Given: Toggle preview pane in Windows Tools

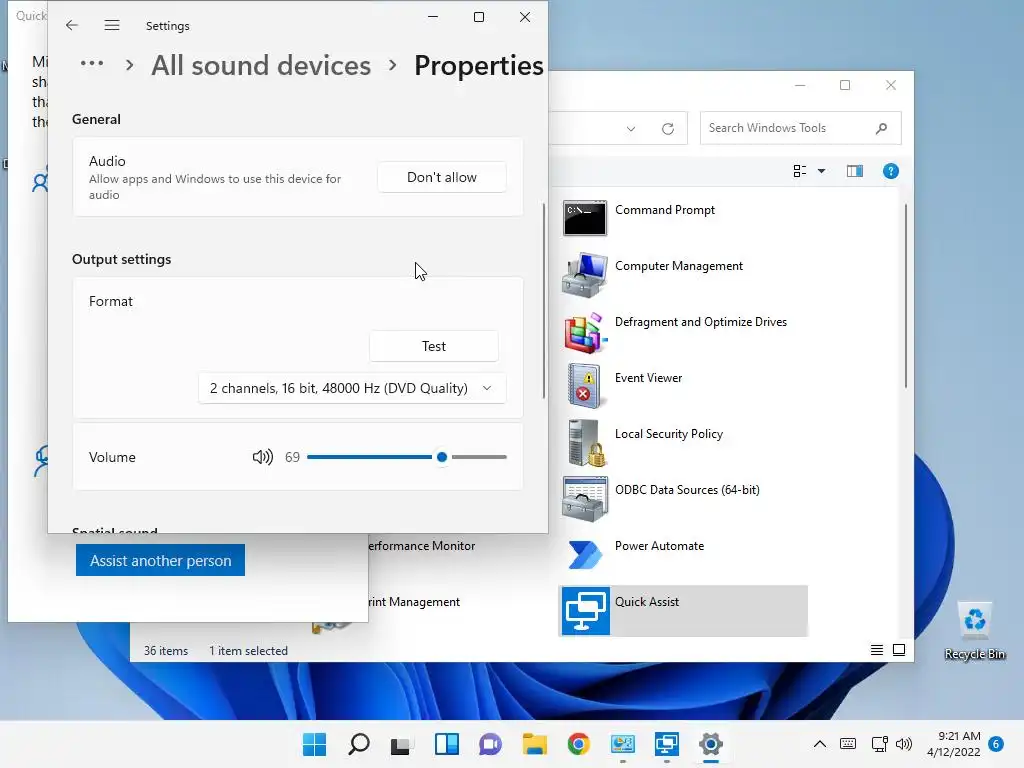Looking at the screenshot, I should pos(855,171).
